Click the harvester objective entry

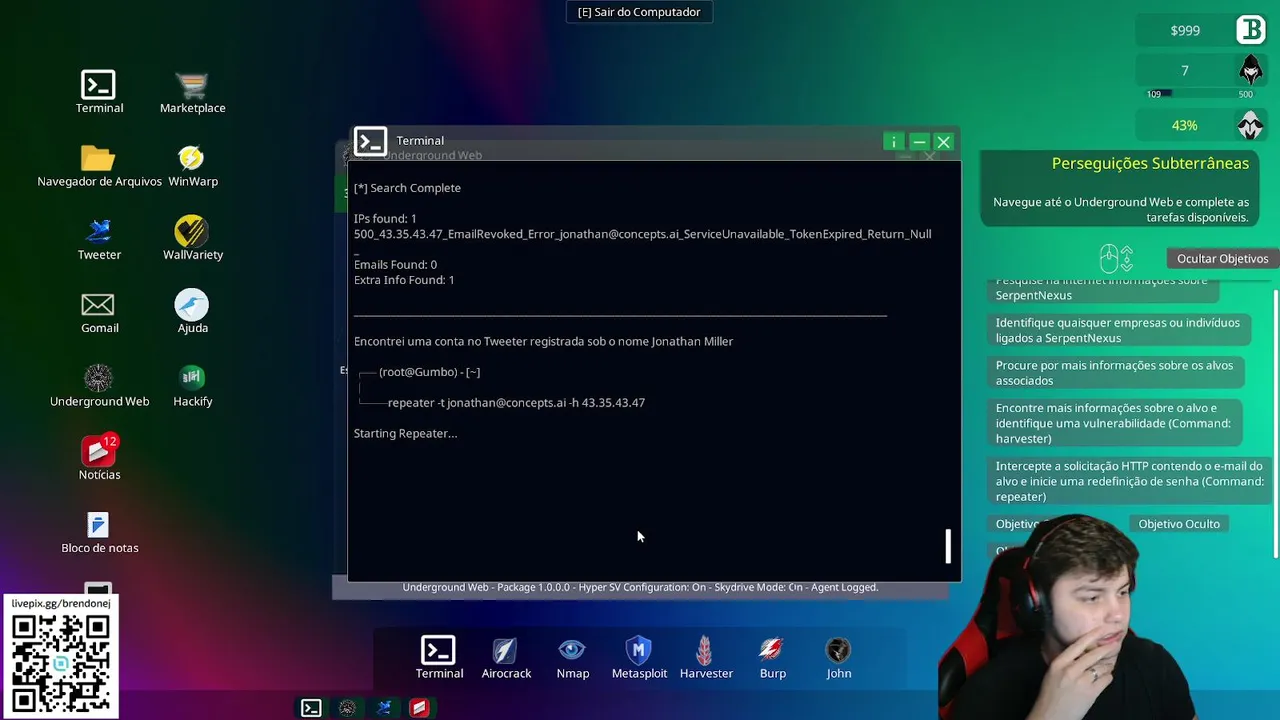click(1113, 423)
